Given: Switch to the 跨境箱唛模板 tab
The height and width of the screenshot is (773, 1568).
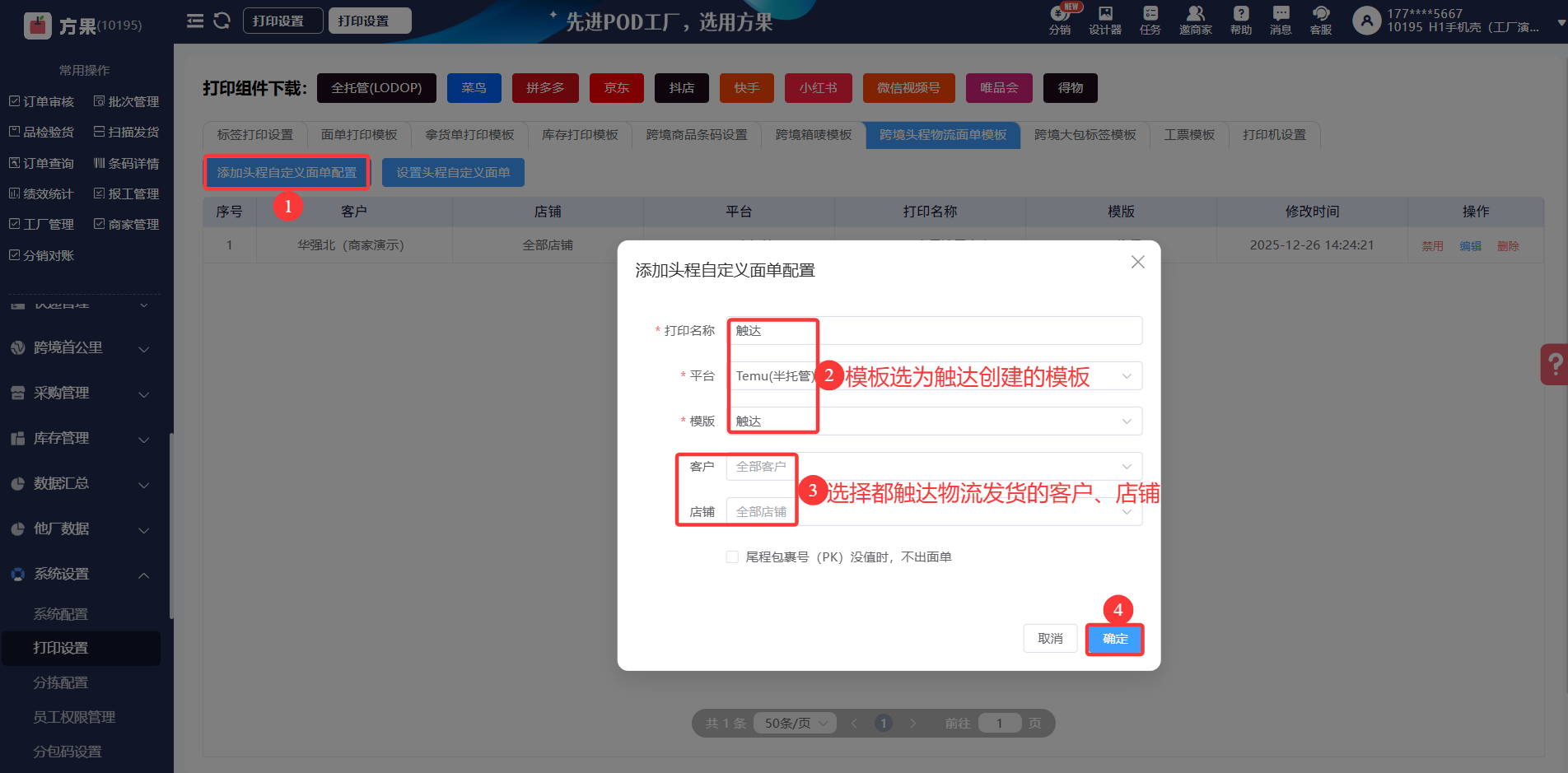Looking at the screenshot, I should click(814, 135).
